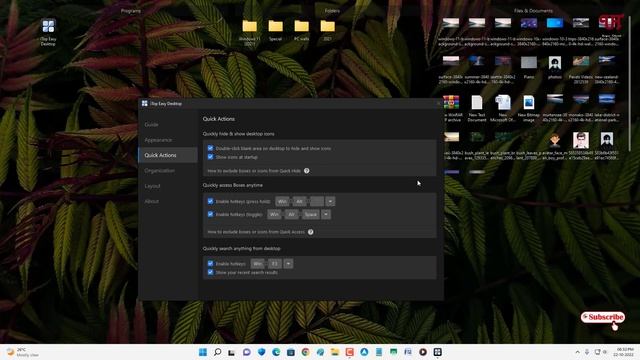
Task: Toggle Show your recent search results
Action: (x=210, y=272)
